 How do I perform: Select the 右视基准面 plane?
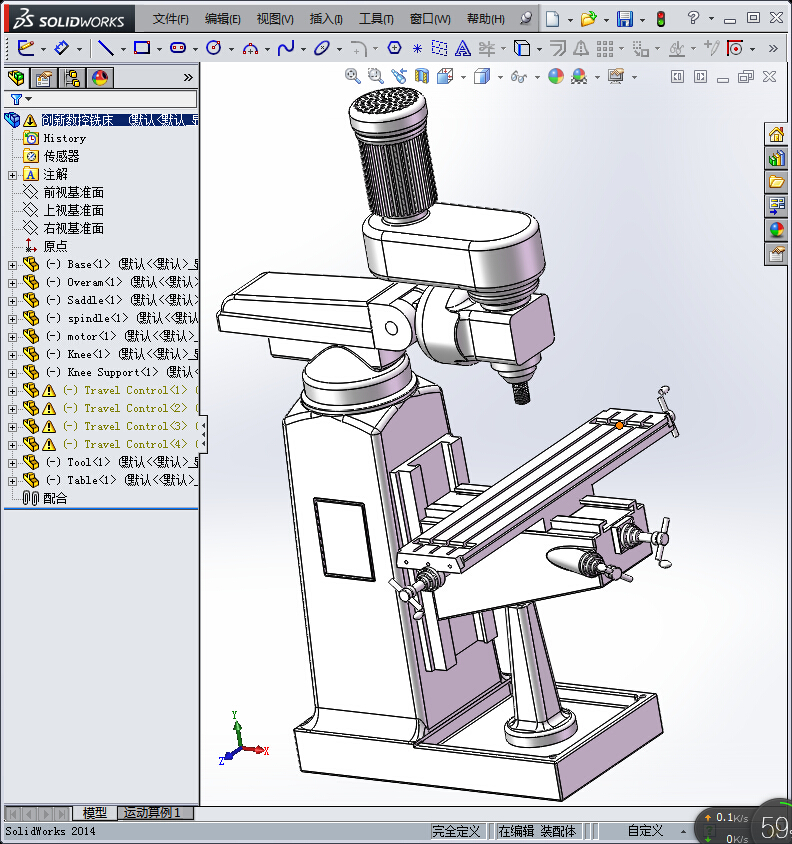(73, 228)
